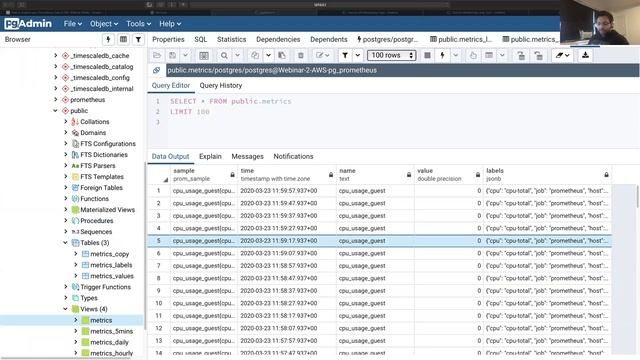Click the data grid vertical scrollbar
The image size is (640, 360).
tap(637, 196)
